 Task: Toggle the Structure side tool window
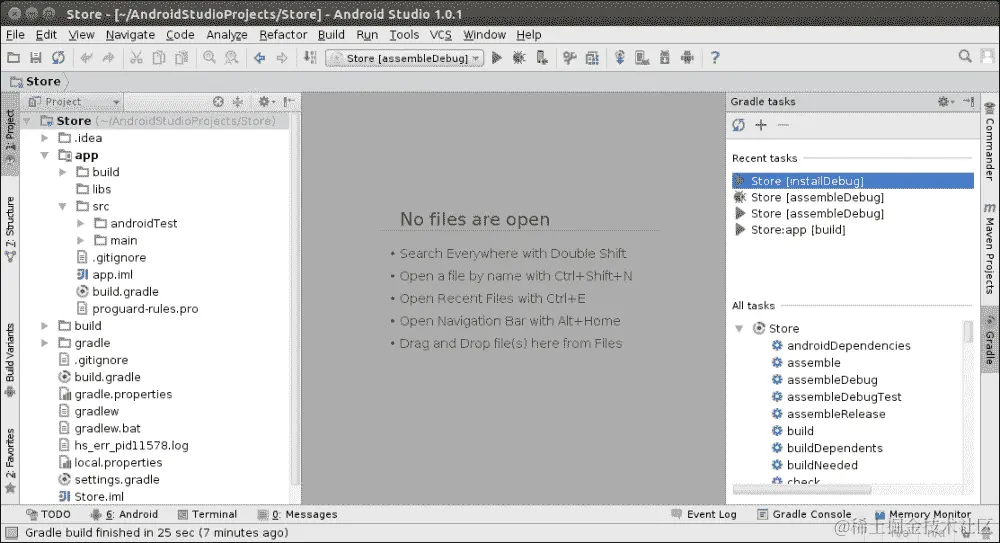(x=10, y=229)
